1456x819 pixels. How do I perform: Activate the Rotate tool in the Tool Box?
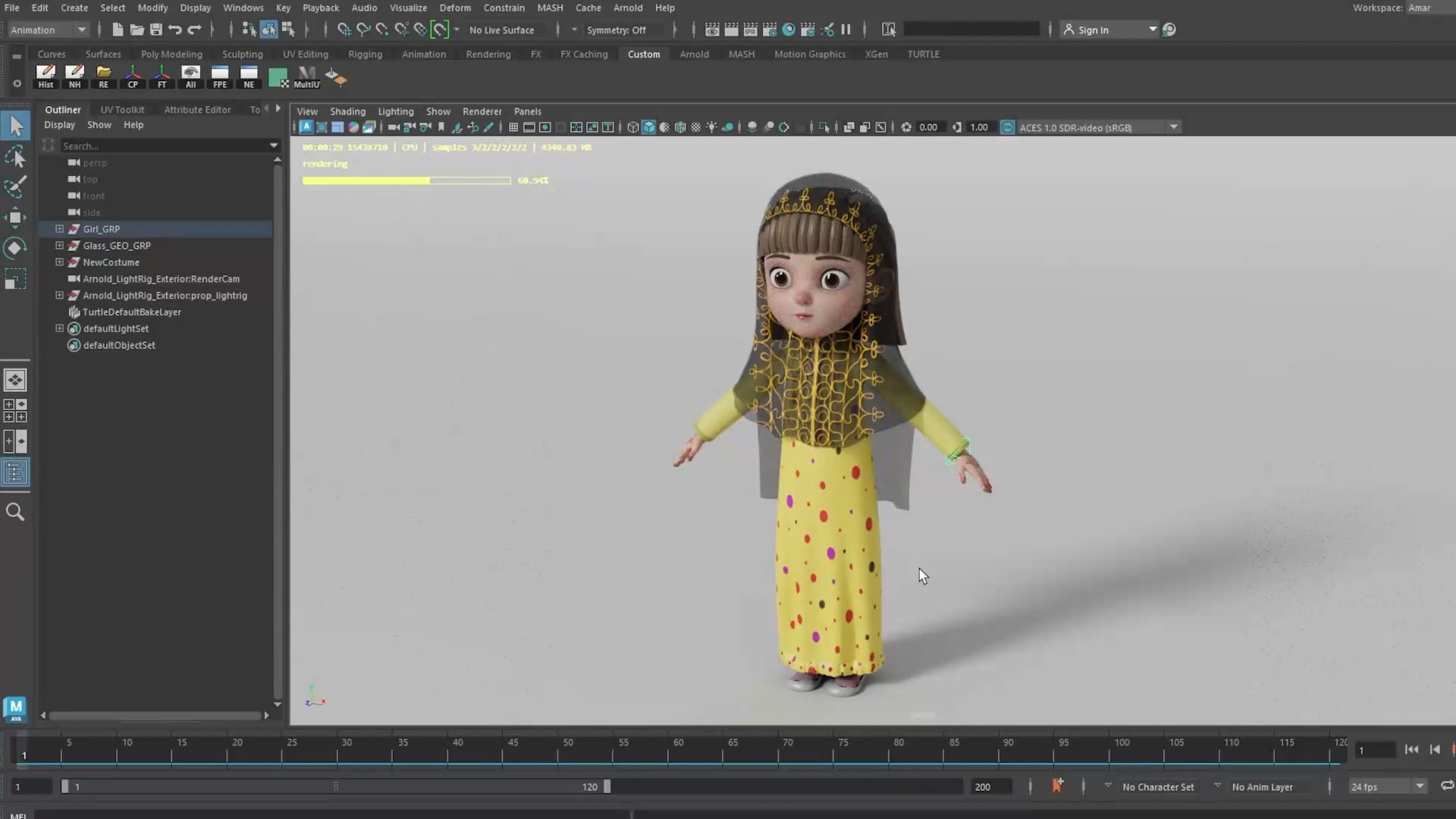pos(15,248)
